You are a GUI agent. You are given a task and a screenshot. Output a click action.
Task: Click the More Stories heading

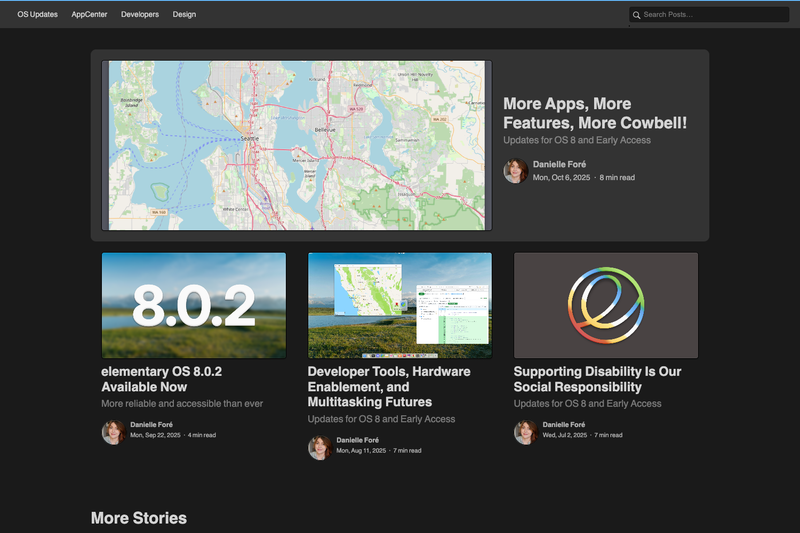pos(139,518)
